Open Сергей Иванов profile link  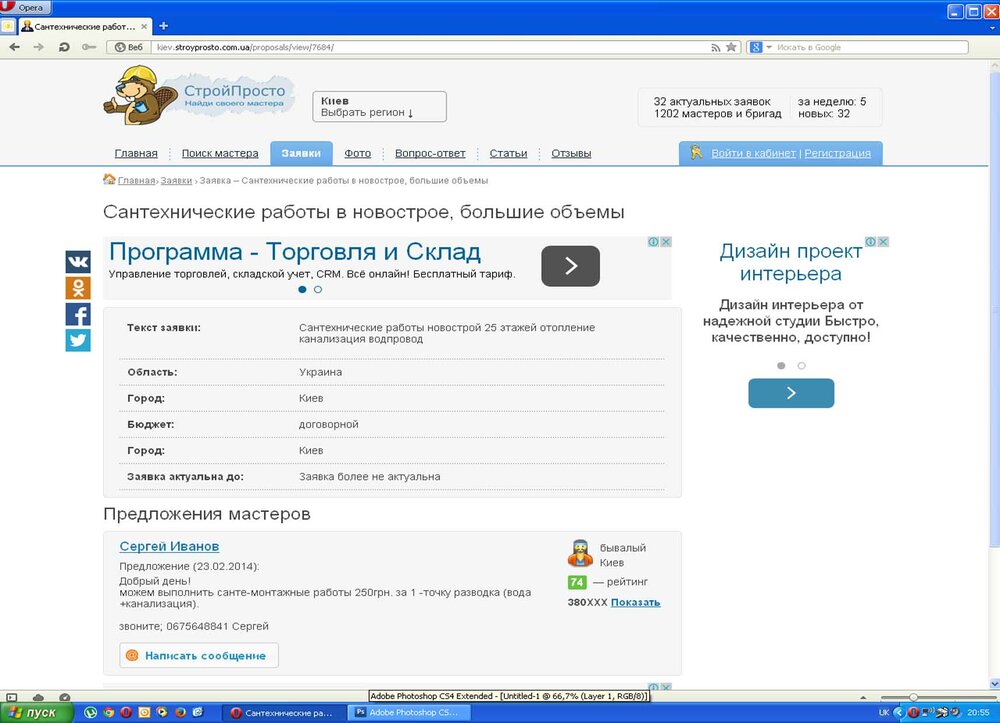(169, 546)
